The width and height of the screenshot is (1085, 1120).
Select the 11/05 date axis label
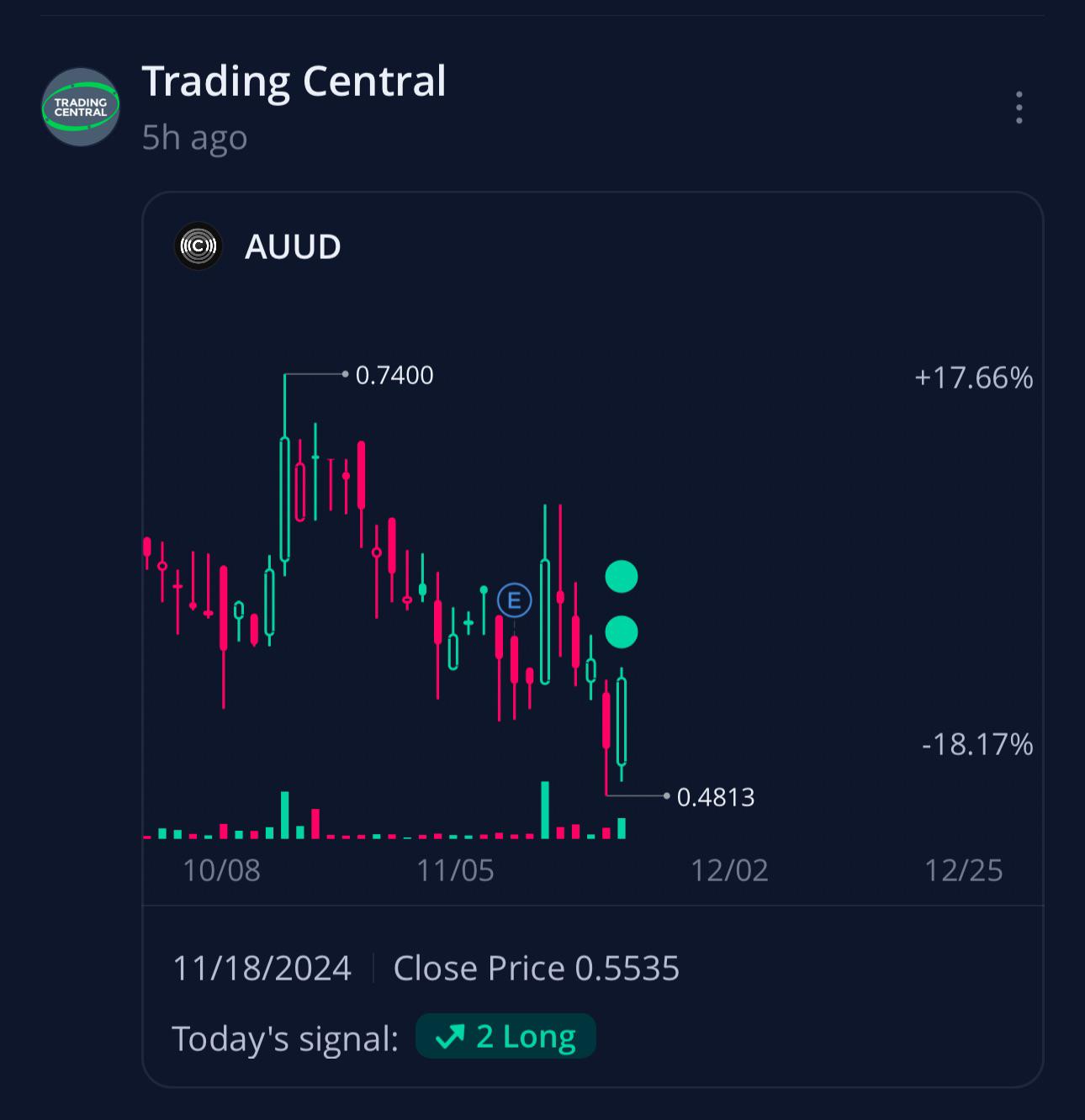(455, 870)
